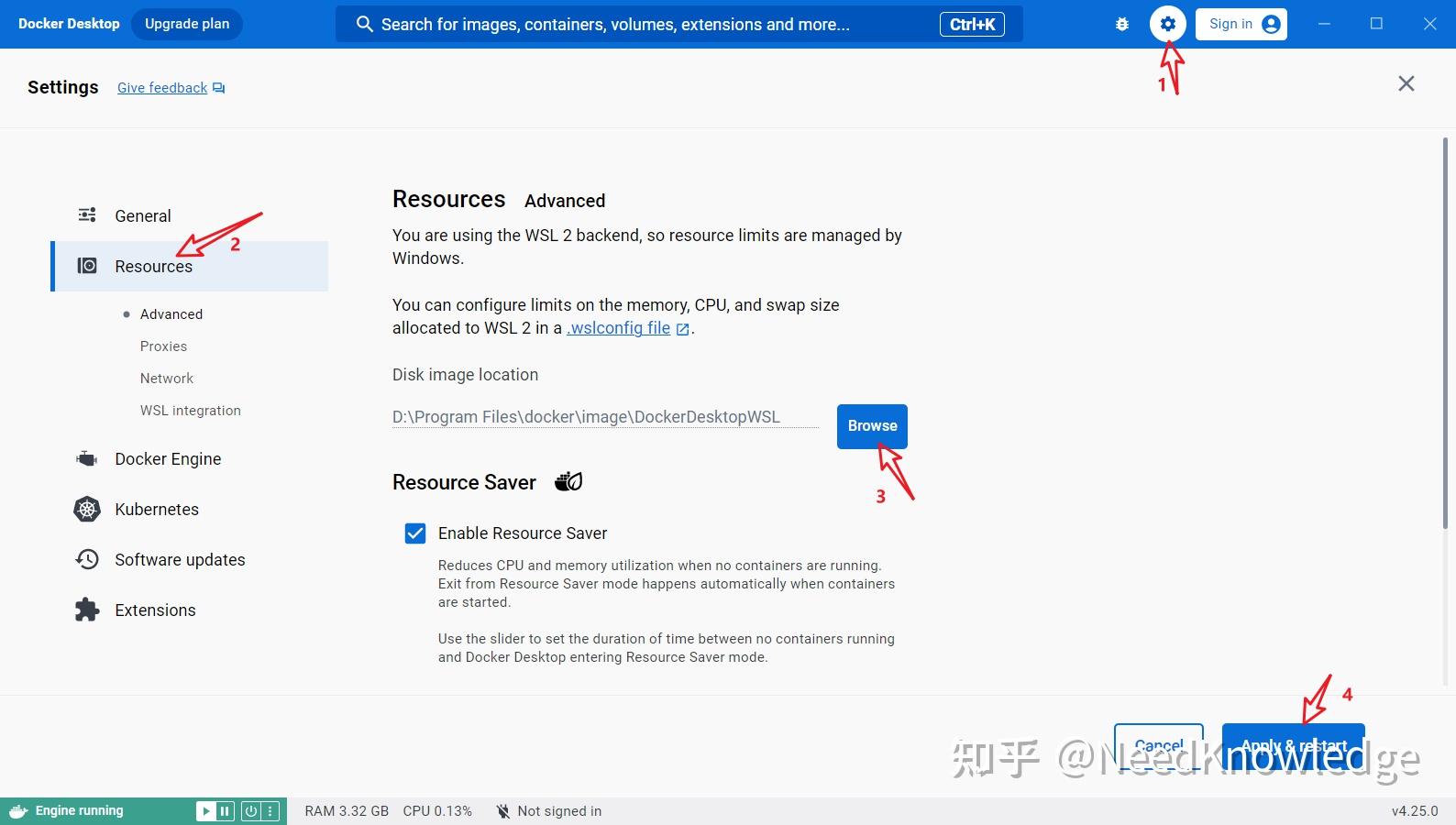Click the v4.25.0 version label
Image resolution: width=1456 pixels, height=825 pixels.
pyautogui.click(x=1415, y=811)
